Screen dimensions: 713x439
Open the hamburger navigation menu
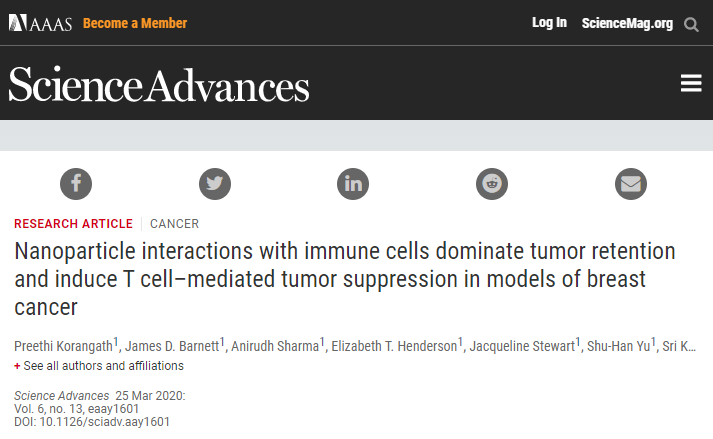(691, 83)
